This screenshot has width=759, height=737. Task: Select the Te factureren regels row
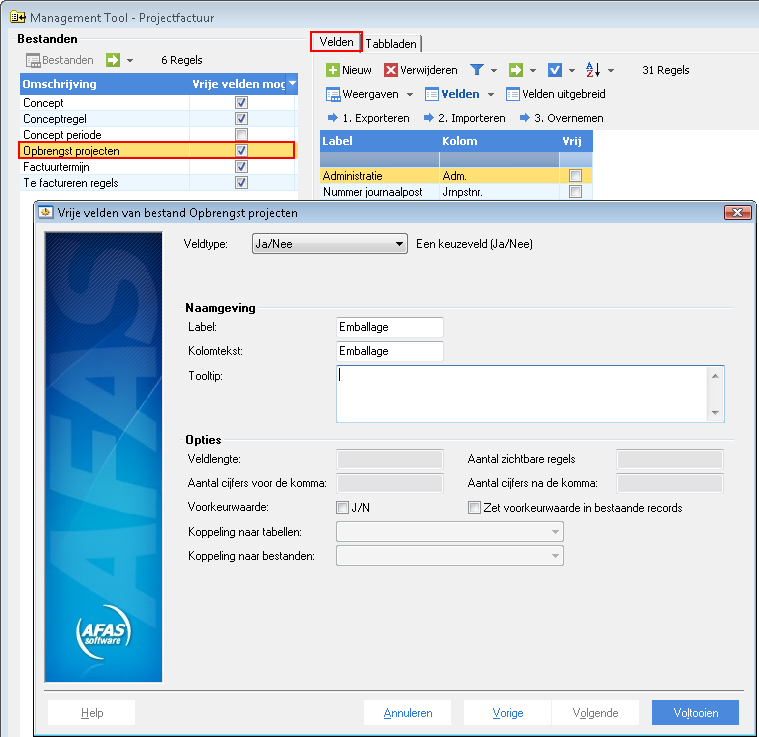click(157, 182)
